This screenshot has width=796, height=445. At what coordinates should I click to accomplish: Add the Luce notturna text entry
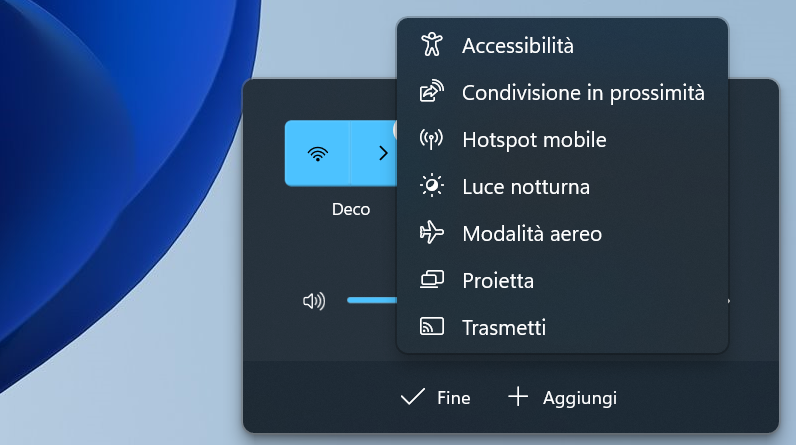(526, 186)
